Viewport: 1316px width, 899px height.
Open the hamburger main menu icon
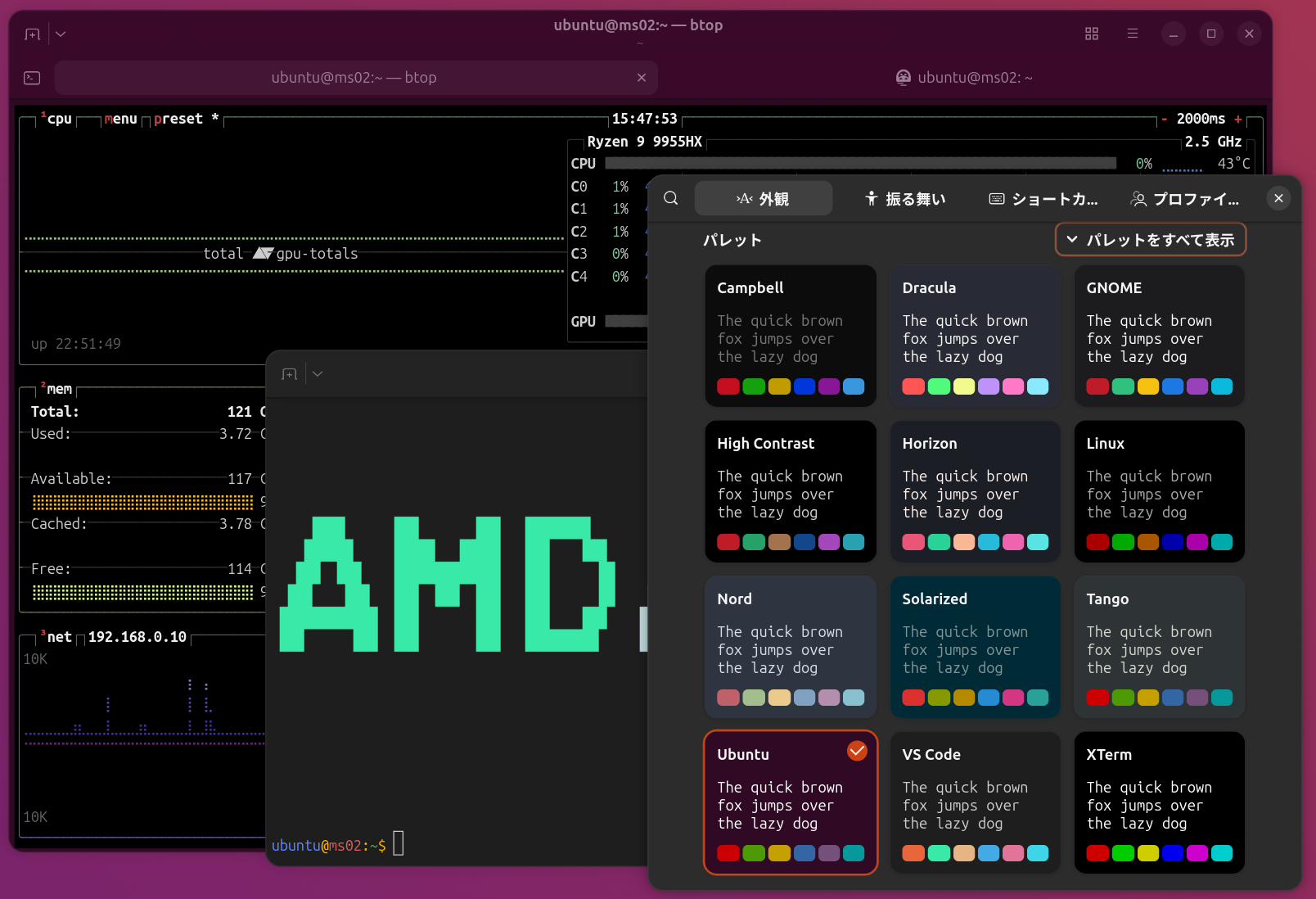(x=1132, y=34)
